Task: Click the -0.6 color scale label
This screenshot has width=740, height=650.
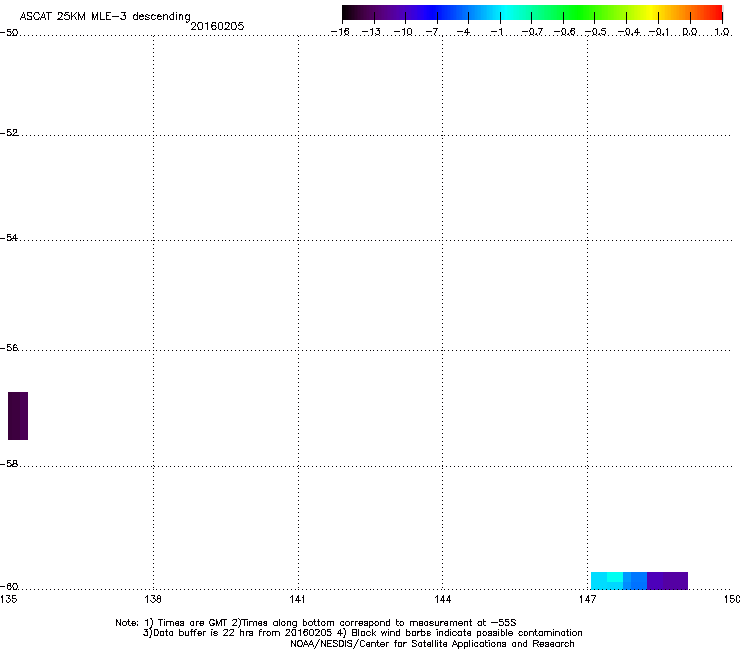Action: [564, 32]
